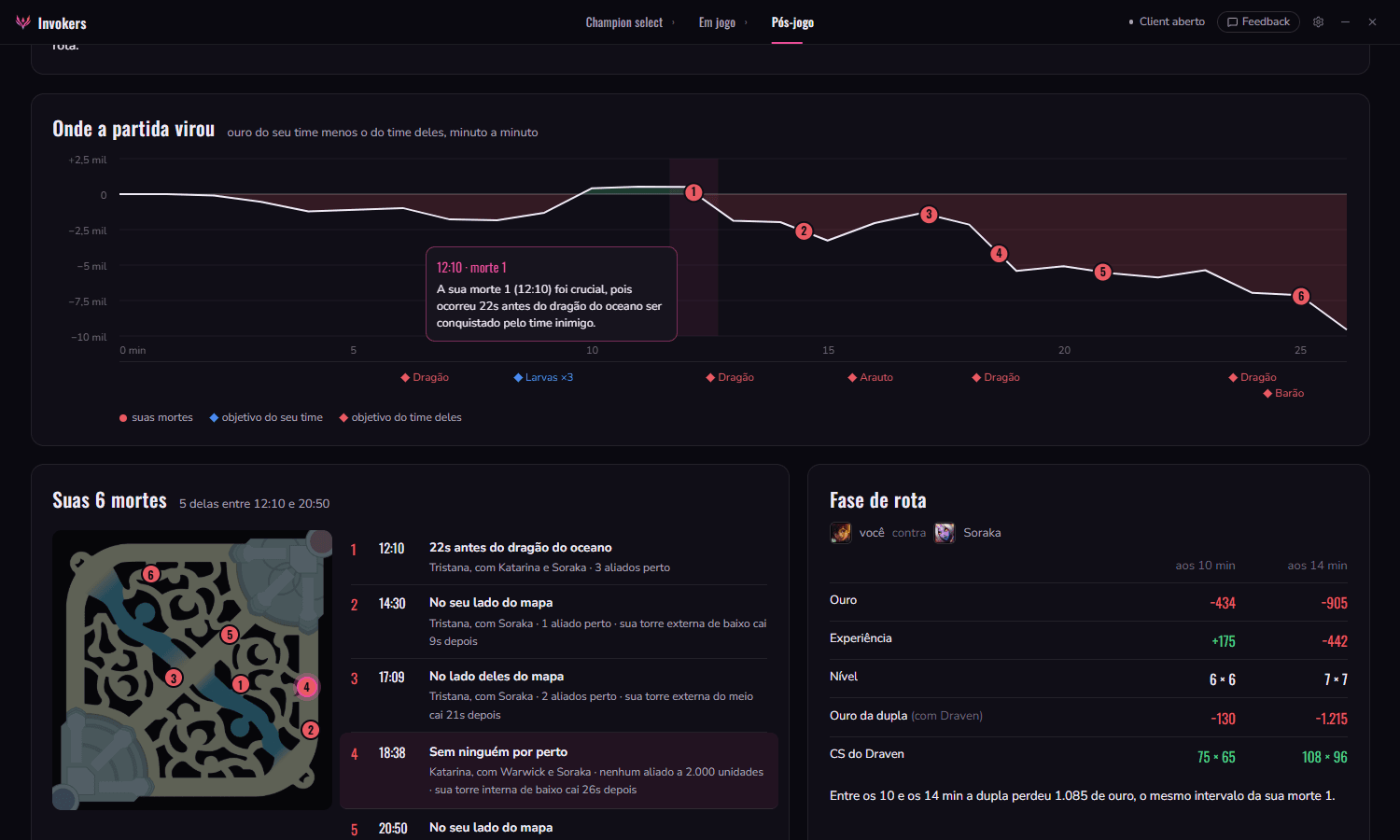This screenshot has height=840, width=1400.
Task: Click the Arauto objective marker
Action: pos(871,377)
